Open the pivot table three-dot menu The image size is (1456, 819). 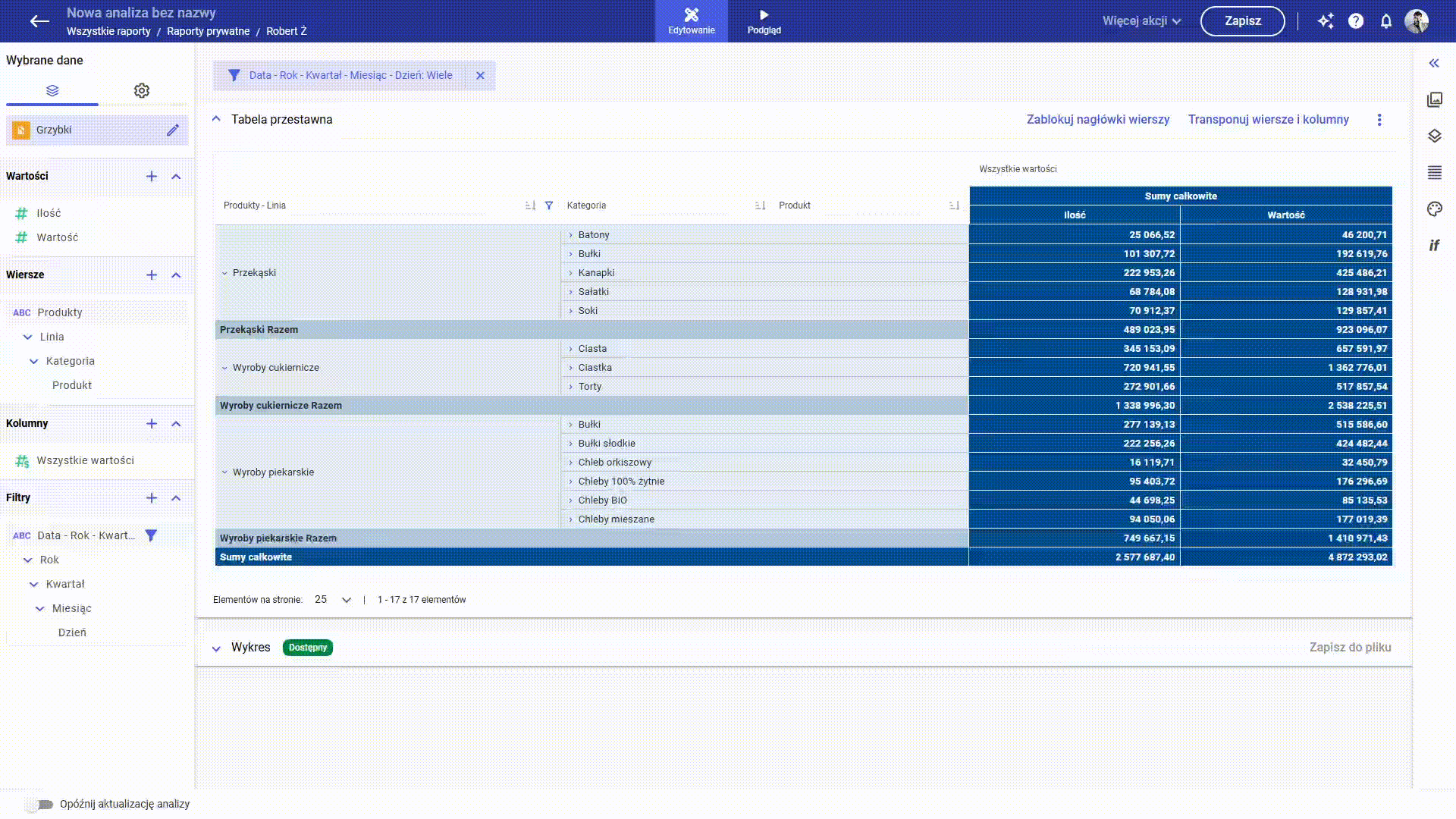point(1379,120)
